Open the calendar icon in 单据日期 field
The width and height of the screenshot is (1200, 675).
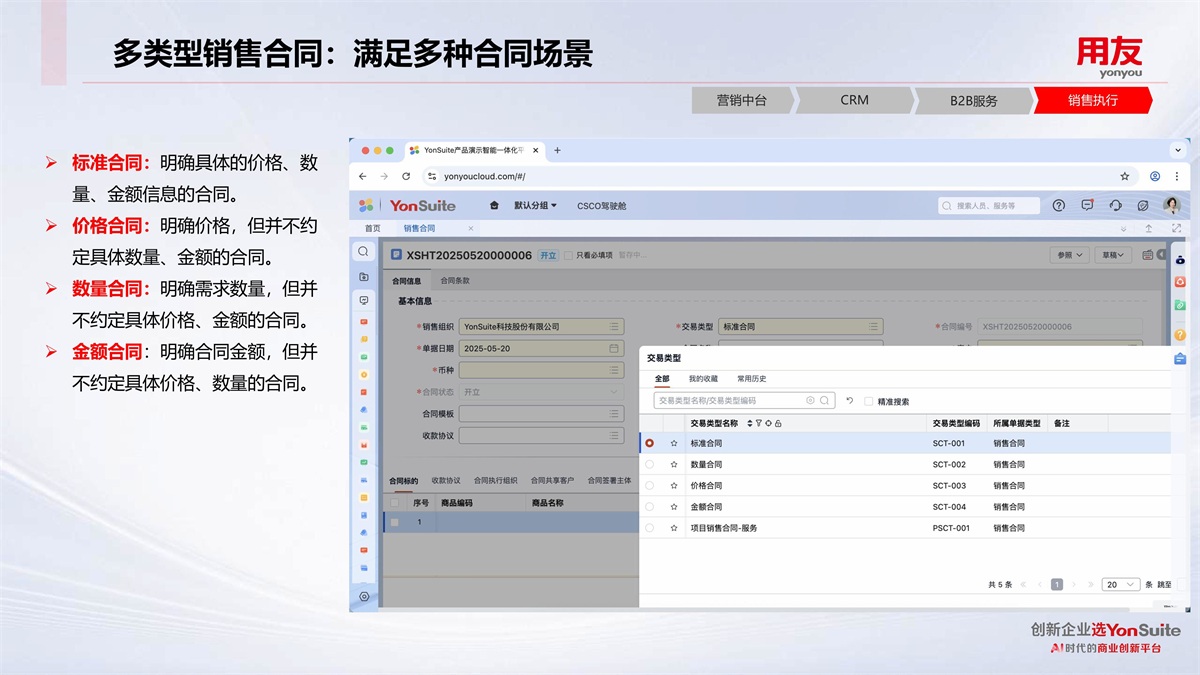(614, 349)
